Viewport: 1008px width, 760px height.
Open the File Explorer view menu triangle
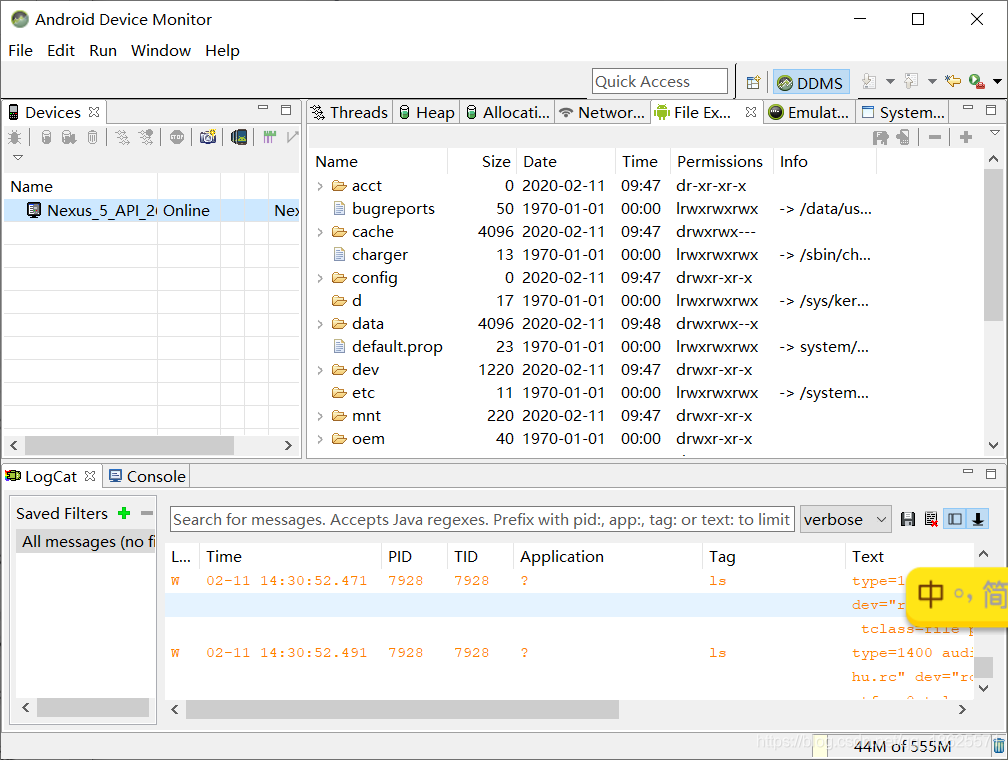coord(994,132)
